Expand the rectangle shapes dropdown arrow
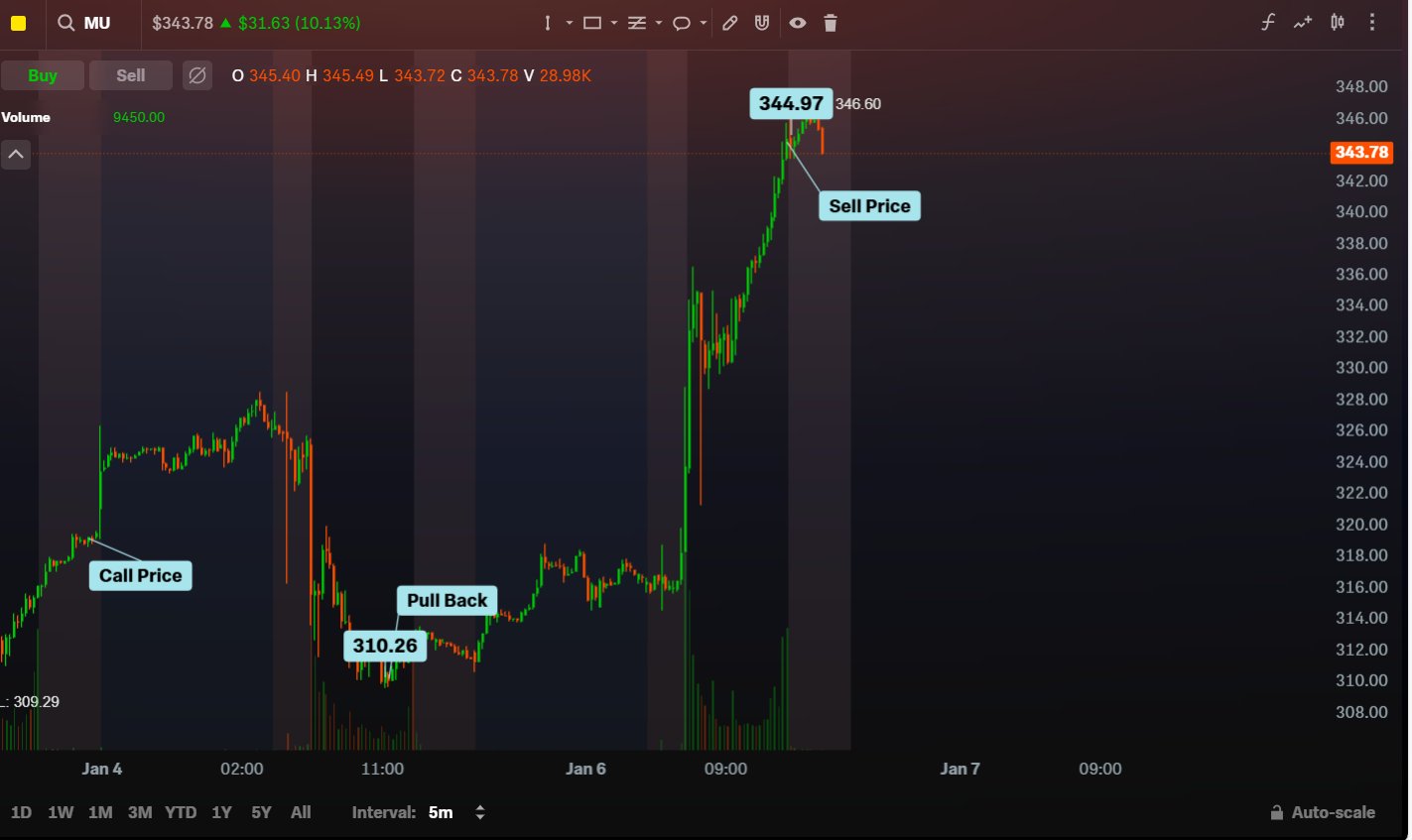Image resolution: width=1412 pixels, height=840 pixels. coord(614,23)
